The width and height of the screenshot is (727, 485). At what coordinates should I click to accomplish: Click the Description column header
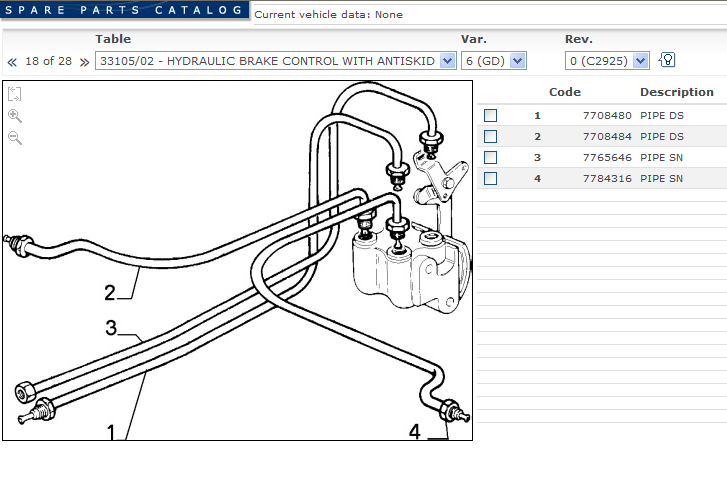click(677, 92)
